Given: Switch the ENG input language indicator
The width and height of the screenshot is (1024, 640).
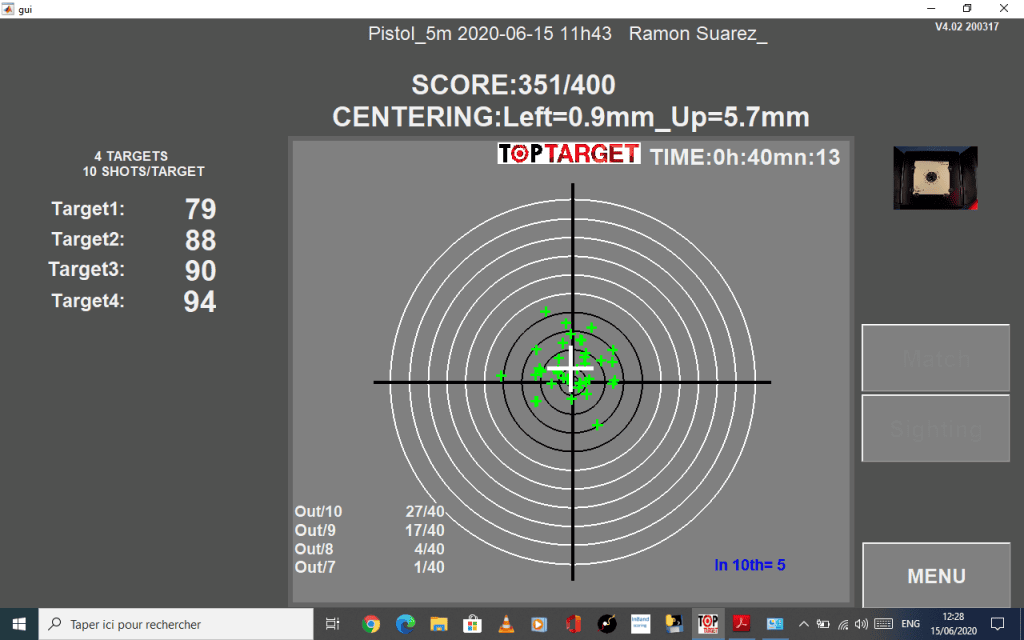Looking at the screenshot, I should (910, 624).
